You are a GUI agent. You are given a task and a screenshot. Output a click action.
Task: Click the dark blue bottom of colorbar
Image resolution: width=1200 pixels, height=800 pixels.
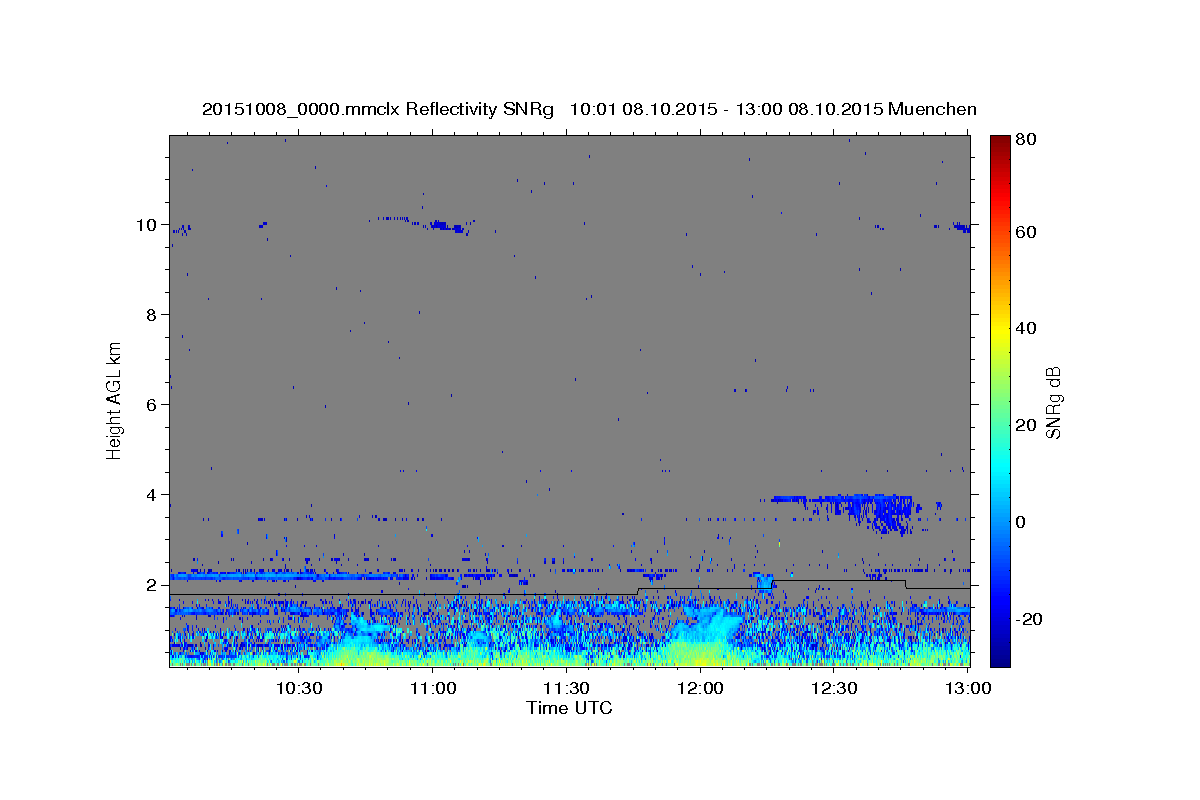point(999,655)
